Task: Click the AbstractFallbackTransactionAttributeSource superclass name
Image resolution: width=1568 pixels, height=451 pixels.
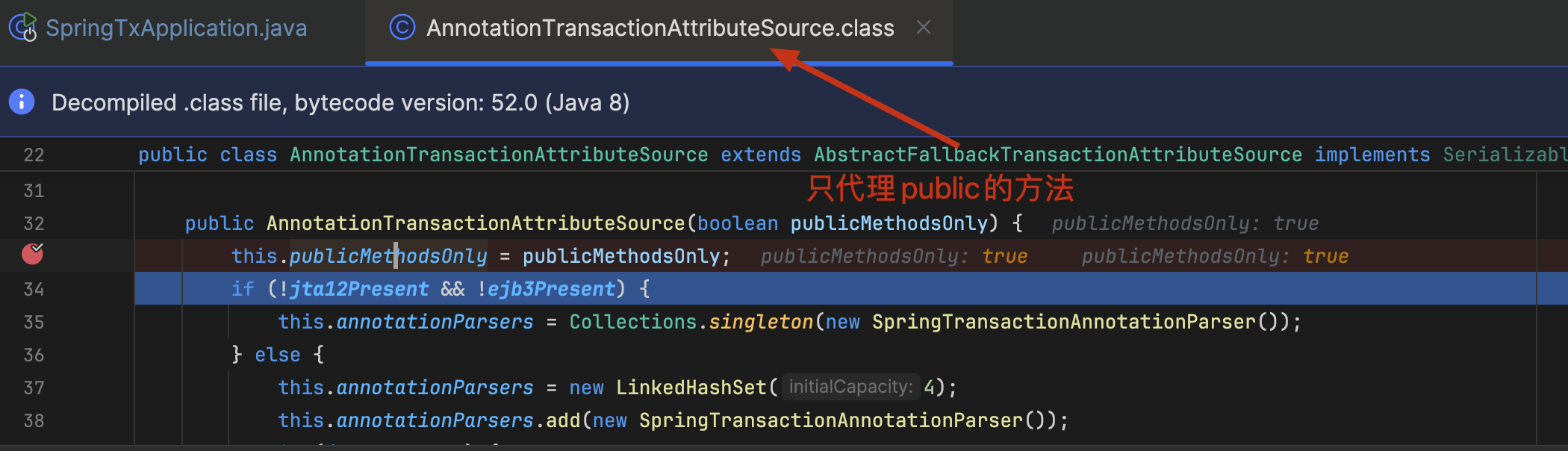Action: [1057, 155]
